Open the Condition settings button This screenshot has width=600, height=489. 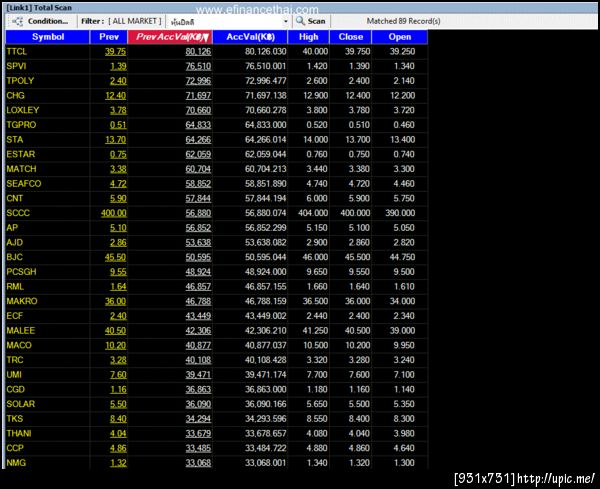pos(40,21)
